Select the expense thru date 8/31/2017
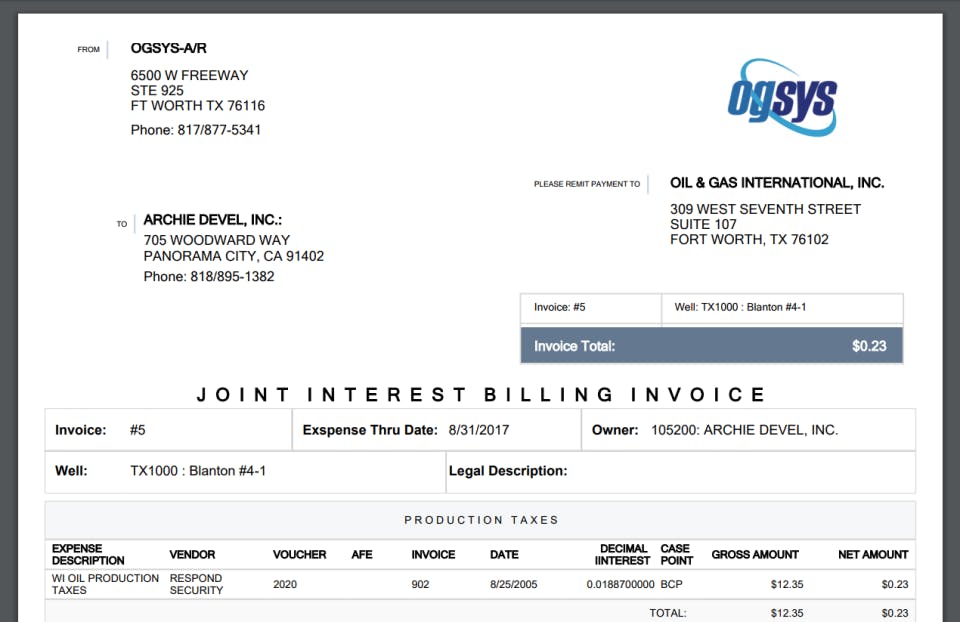The image size is (960, 622). pos(479,430)
